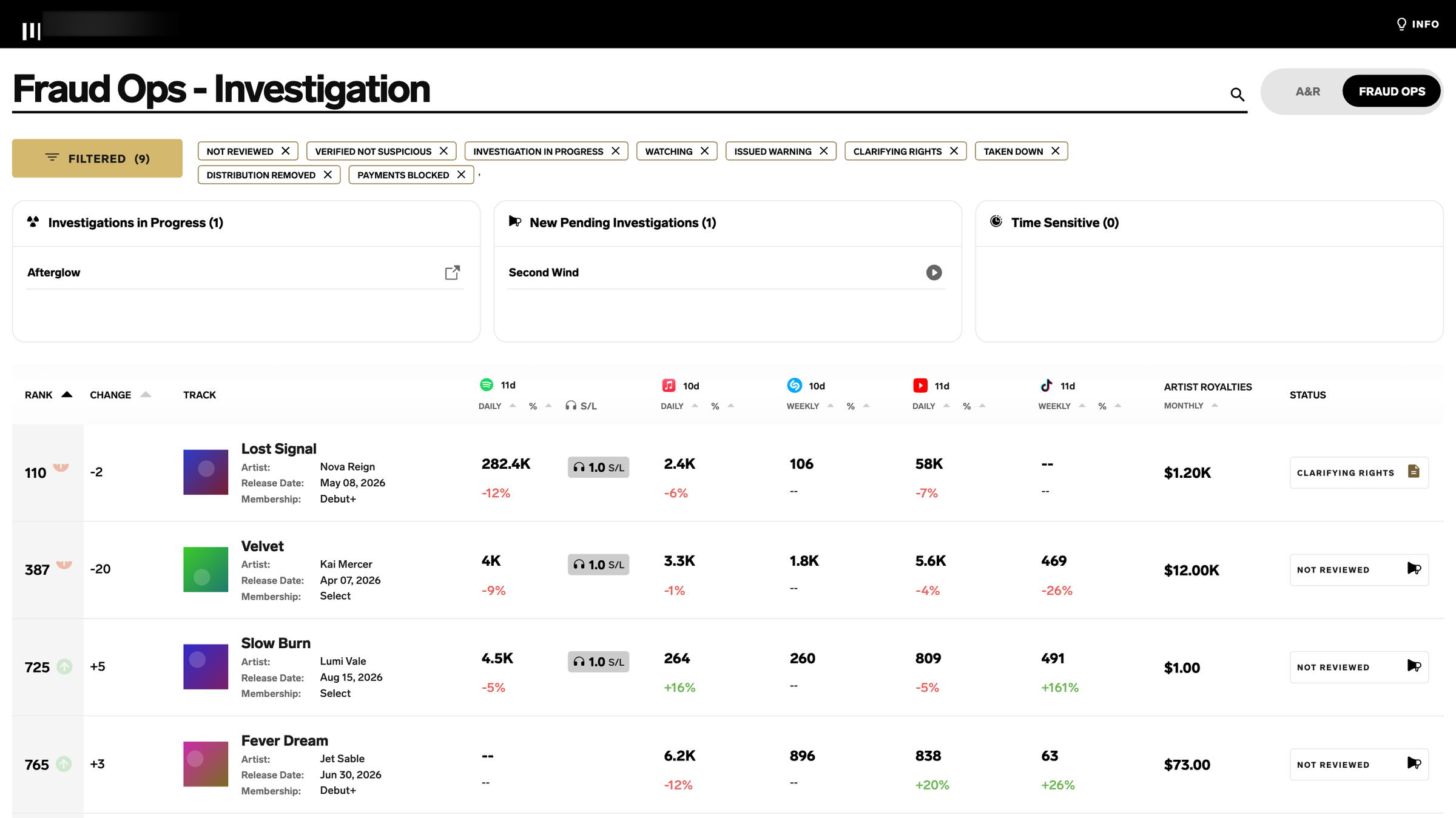Viewport: 1456px width, 818px height.
Task: Open the Fever Dream track title
Action: point(285,740)
